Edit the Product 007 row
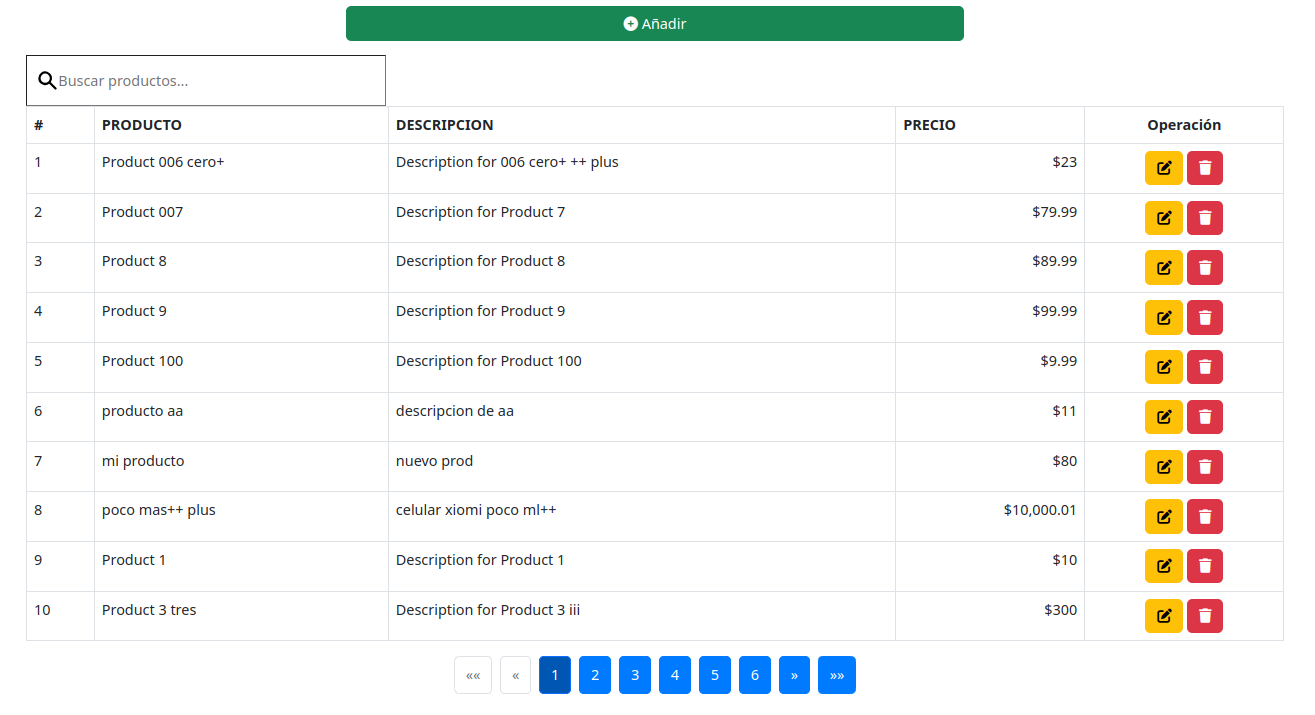 (1164, 218)
